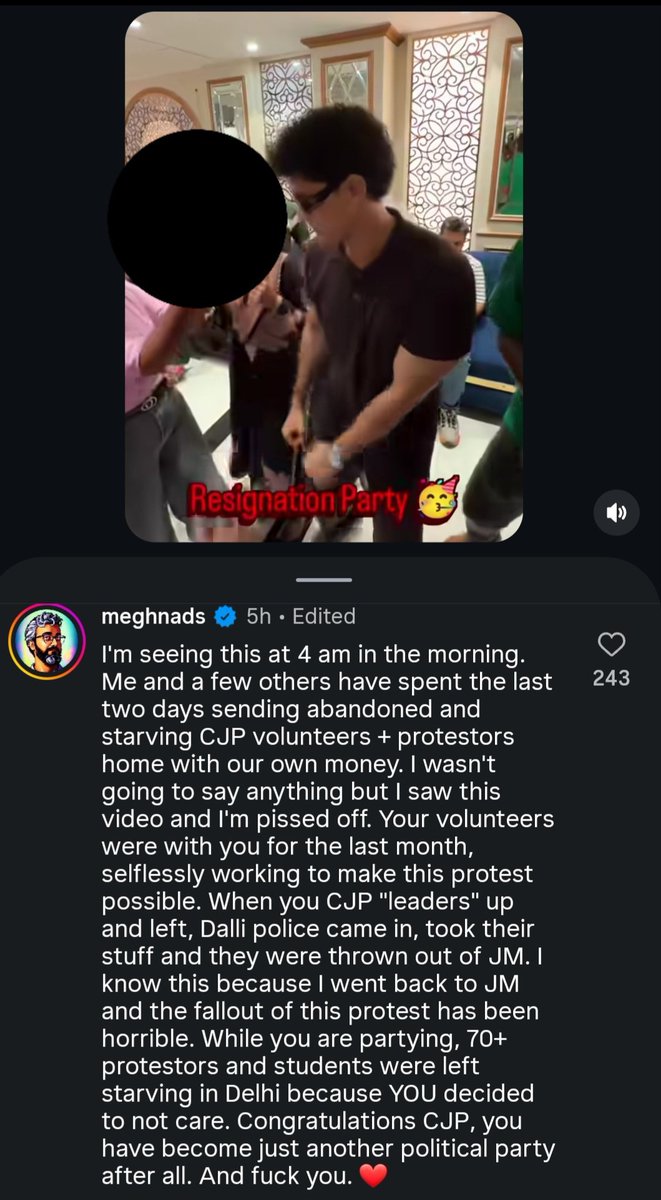Screen dimensions: 661x1200
Task: Tap the dark area left of the video
Action: tap(61, 277)
